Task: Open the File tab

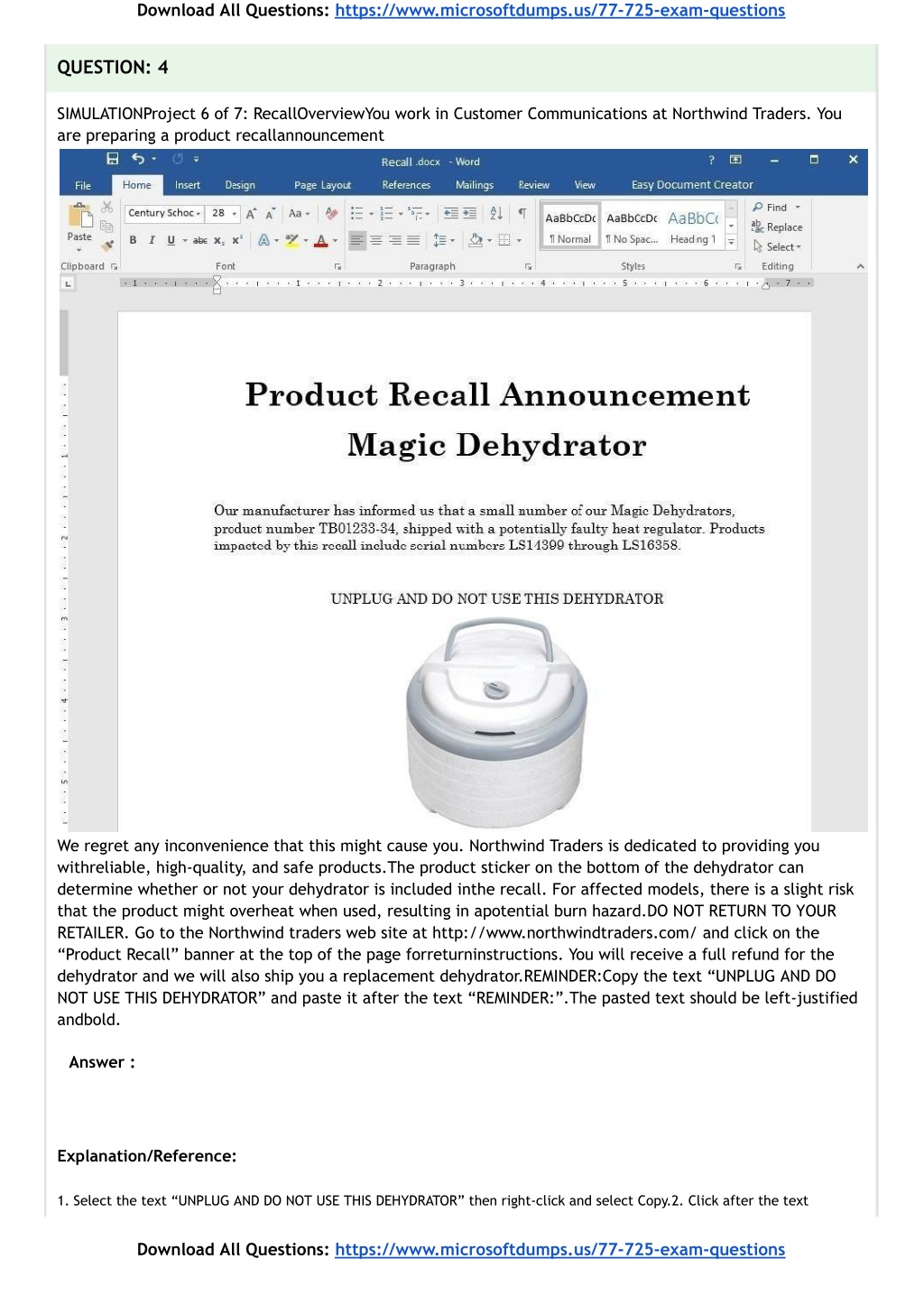Action: tap(83, 185)
